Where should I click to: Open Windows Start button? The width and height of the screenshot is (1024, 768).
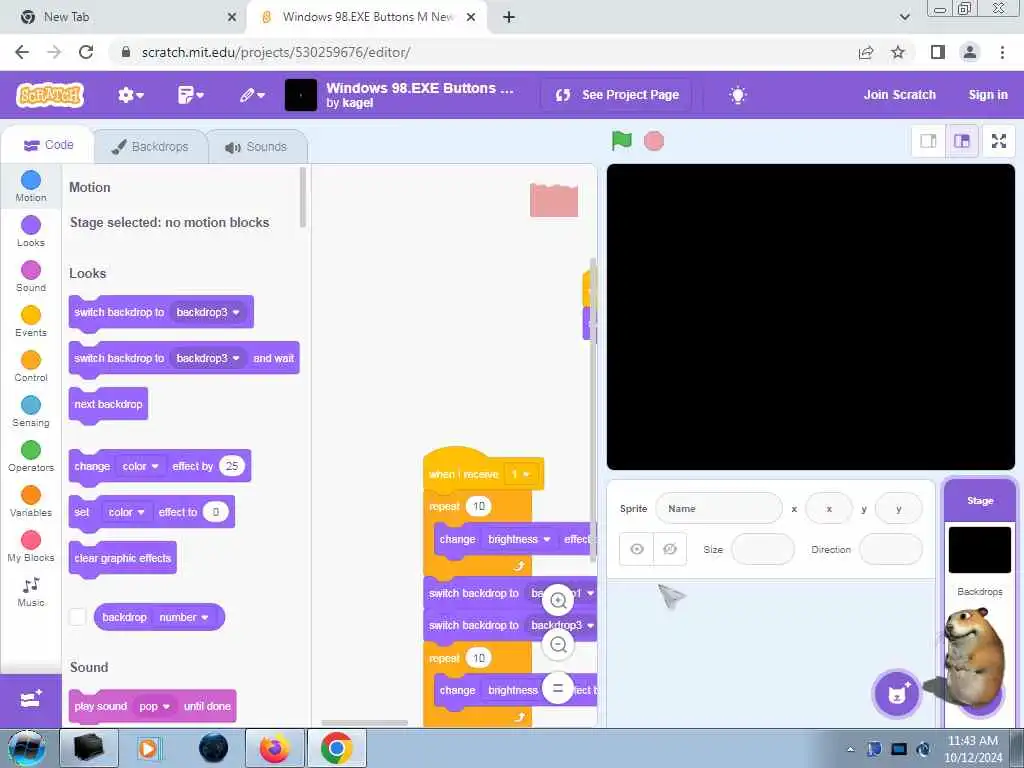pyautogui.click(x=26, y=748)
